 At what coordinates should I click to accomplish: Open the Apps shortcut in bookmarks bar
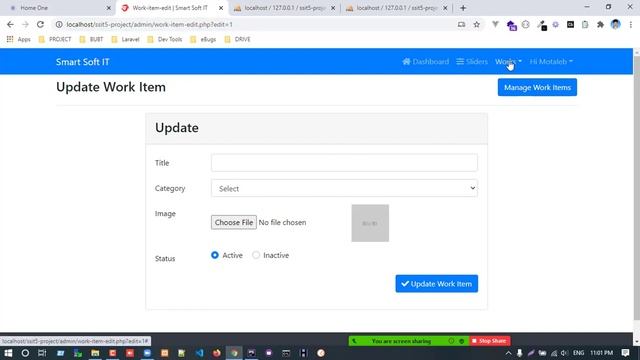pyautogui.click(x=19, y=39)
